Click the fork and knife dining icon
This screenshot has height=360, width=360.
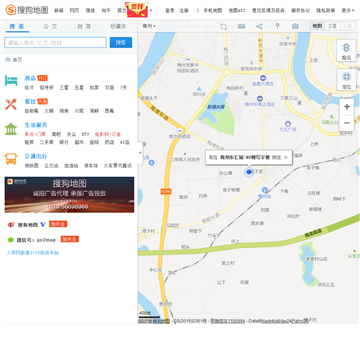point(11,104)
